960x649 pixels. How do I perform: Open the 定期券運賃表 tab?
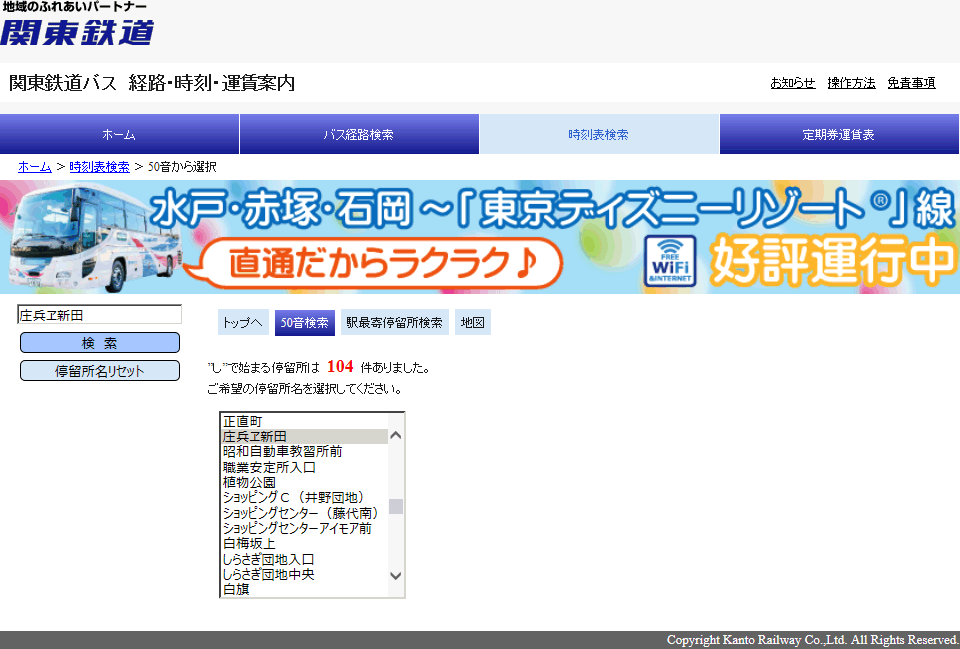(x=839, y=134)
